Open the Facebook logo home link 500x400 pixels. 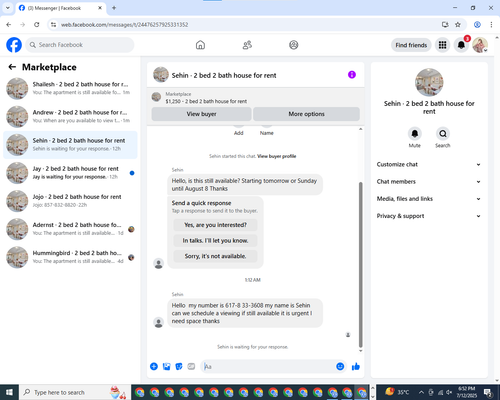coord(14,45)
